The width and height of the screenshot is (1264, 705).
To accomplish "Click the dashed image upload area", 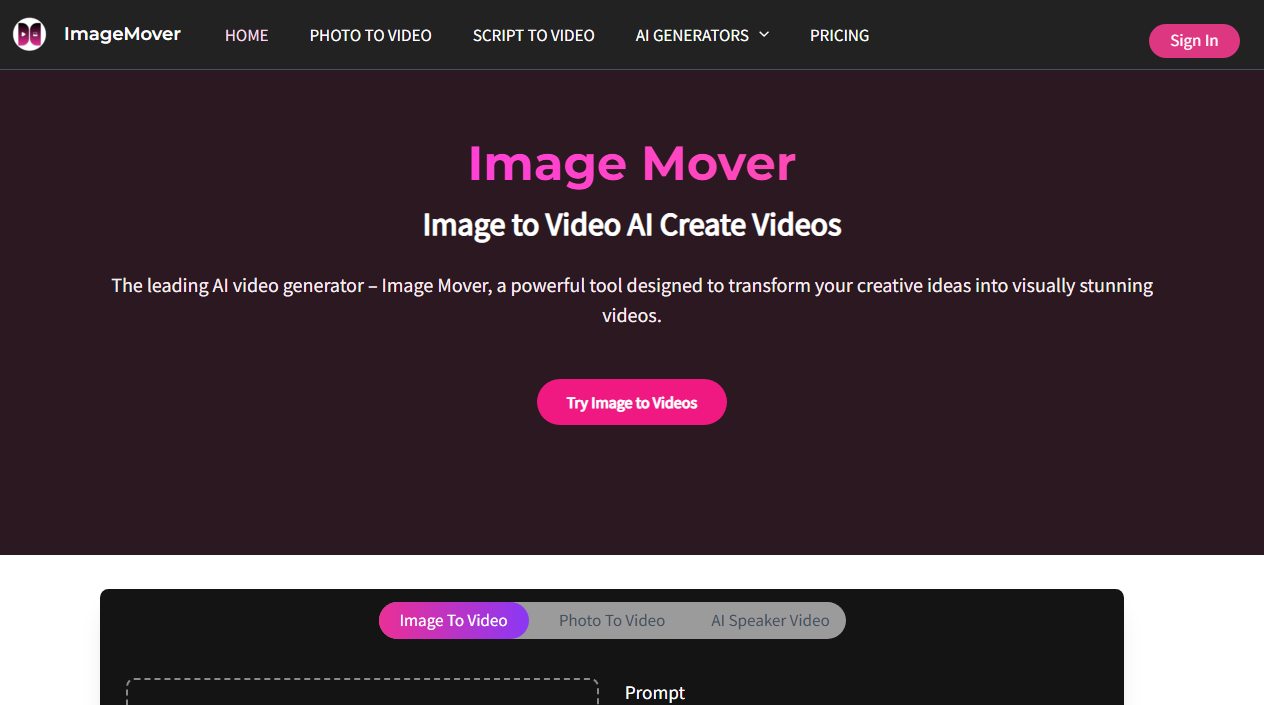I will (361, 693).
